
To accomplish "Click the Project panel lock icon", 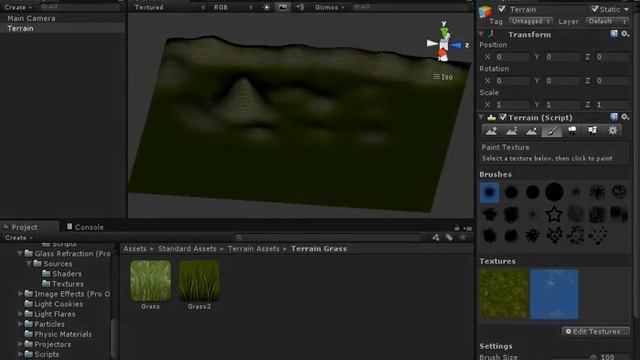I will tap(457, 228).
